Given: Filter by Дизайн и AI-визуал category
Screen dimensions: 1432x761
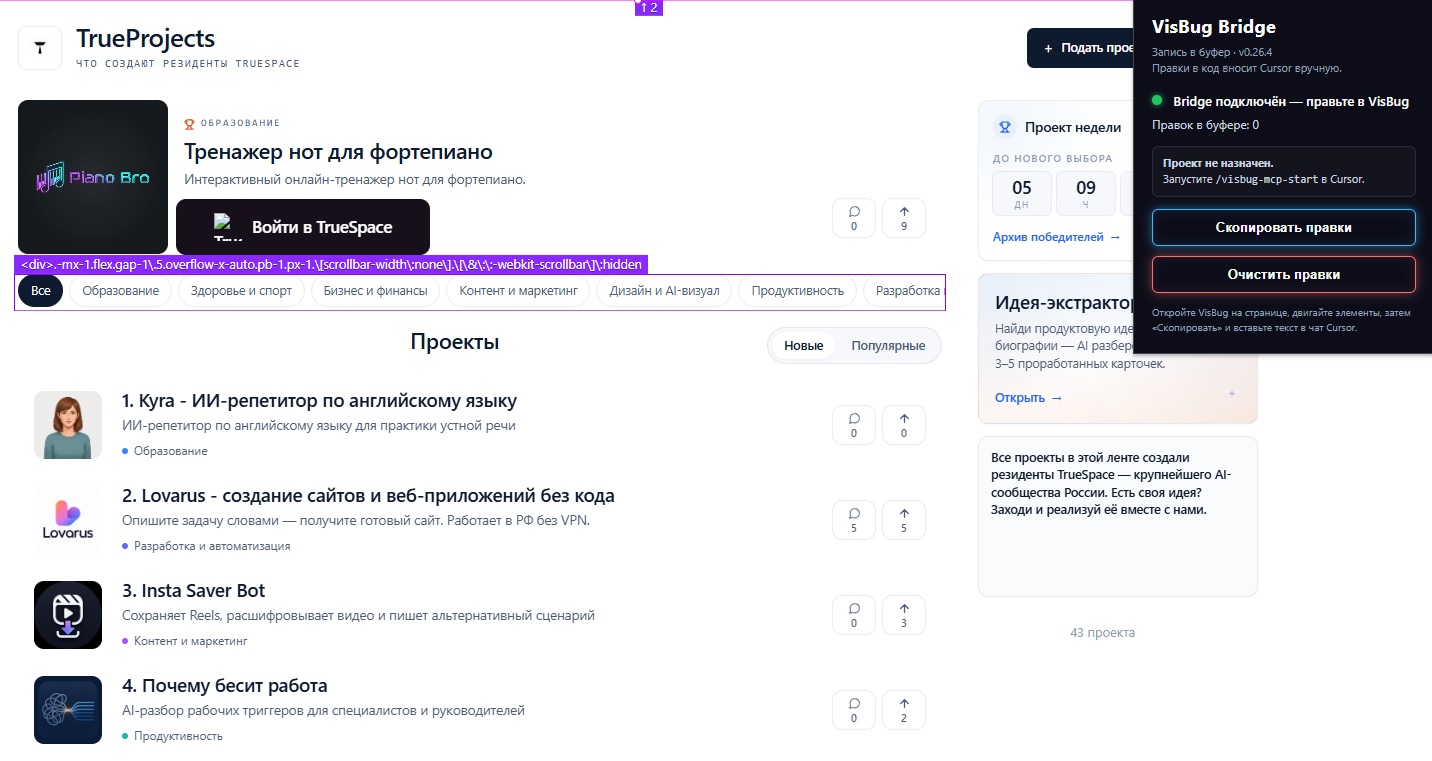Looking at the screenshot, I should [665, 291].
